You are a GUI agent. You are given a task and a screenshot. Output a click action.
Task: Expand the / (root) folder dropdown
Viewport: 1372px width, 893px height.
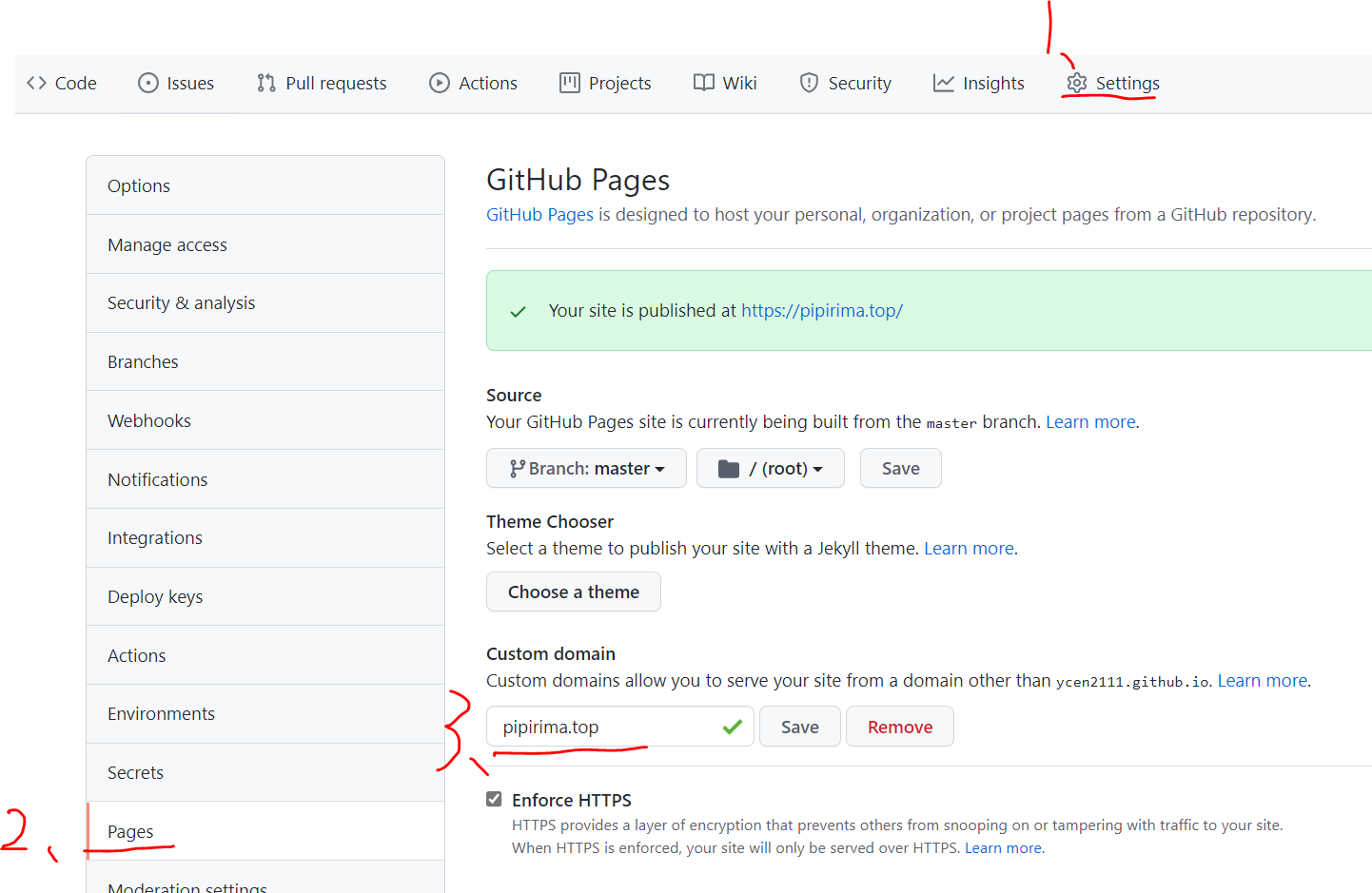771,468
